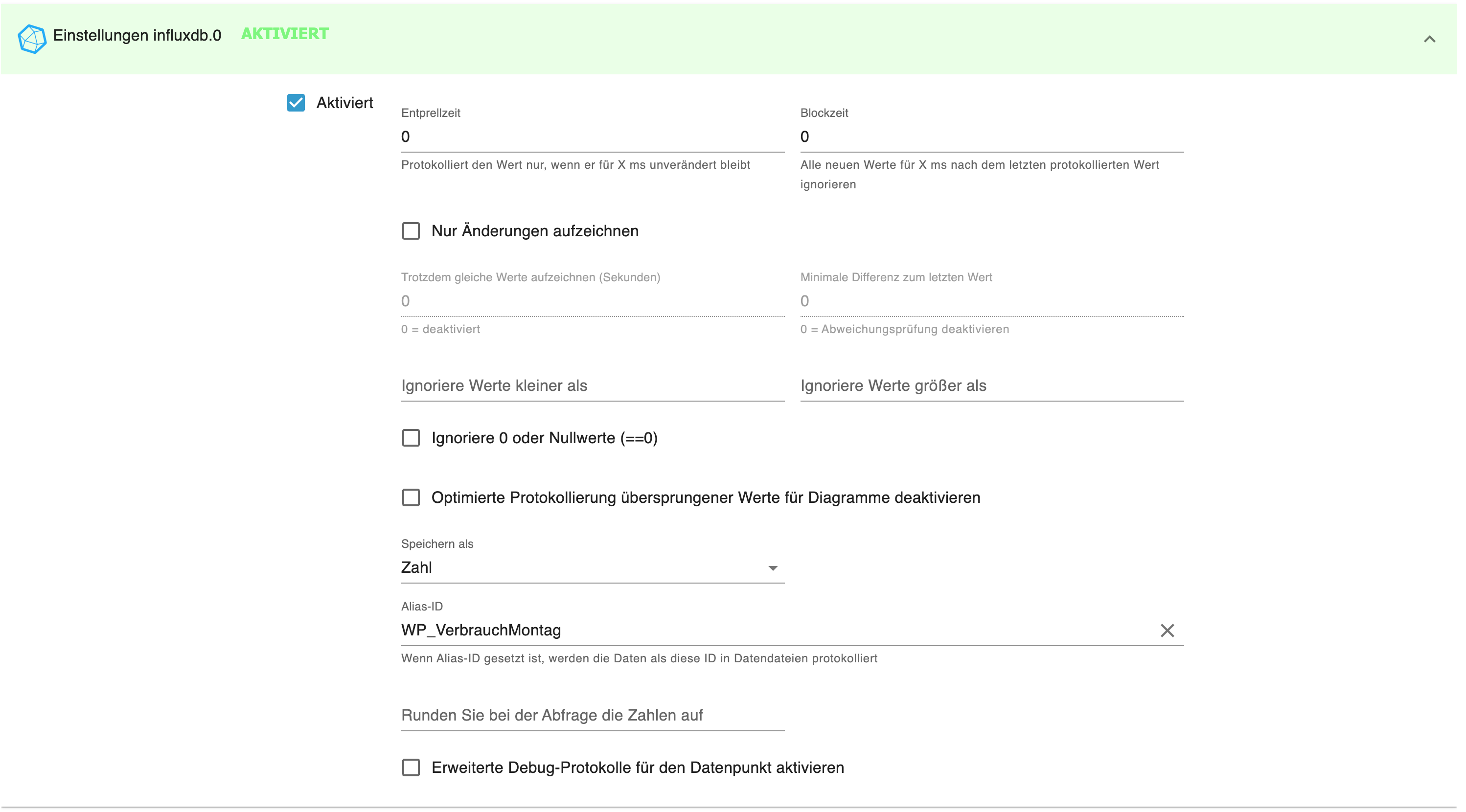1466x812 pixels.
Task: Enable Nur Änderungen aufzeichnen checkbox
Action: coord(411,231)
